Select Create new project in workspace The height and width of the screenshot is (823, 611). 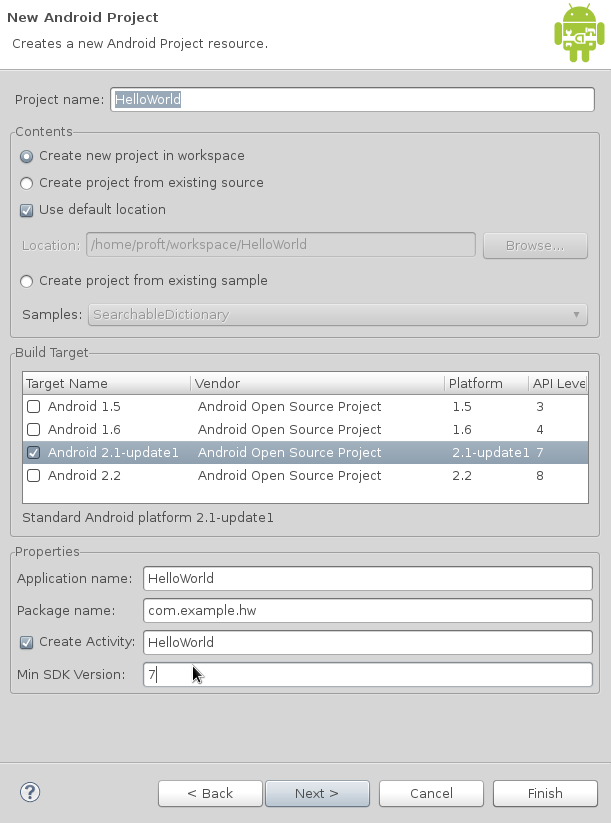click(26, 156)
